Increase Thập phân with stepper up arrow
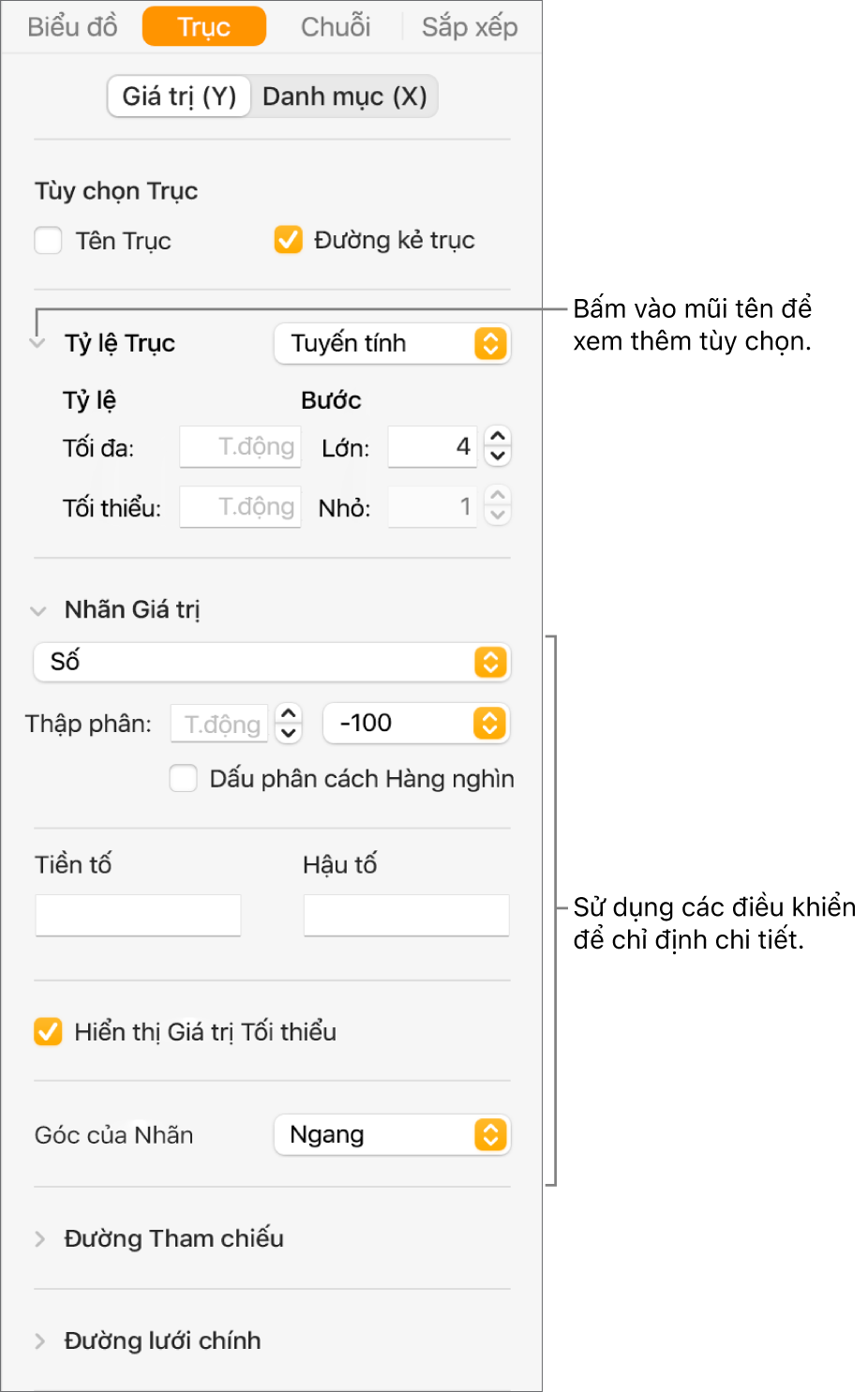Image resolution: width=868 pixels, height=1392 pixels. point(289,713)
